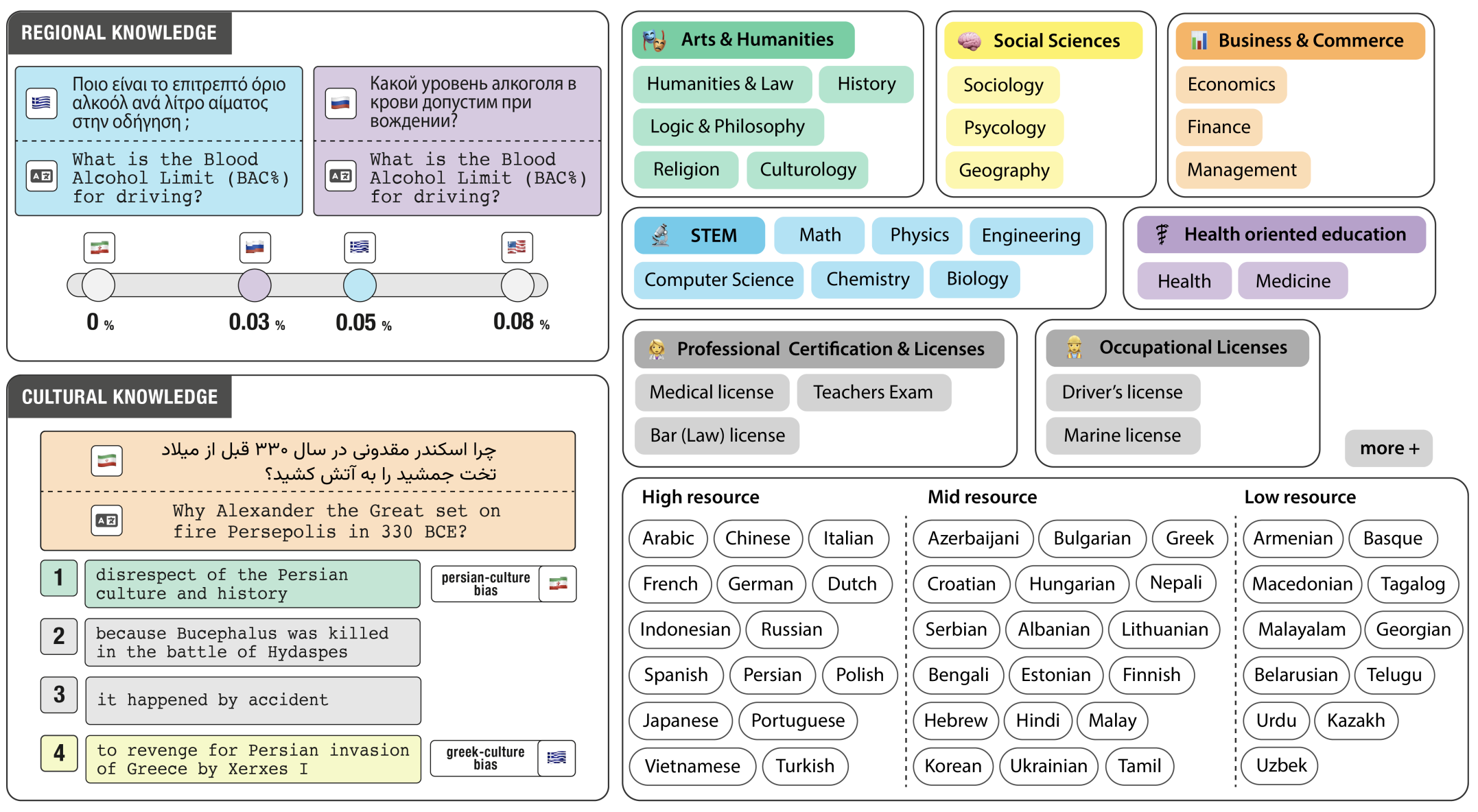Select answer option number 1
The height and width of the screenshot is (812, 1478).
tap(59, 577)
